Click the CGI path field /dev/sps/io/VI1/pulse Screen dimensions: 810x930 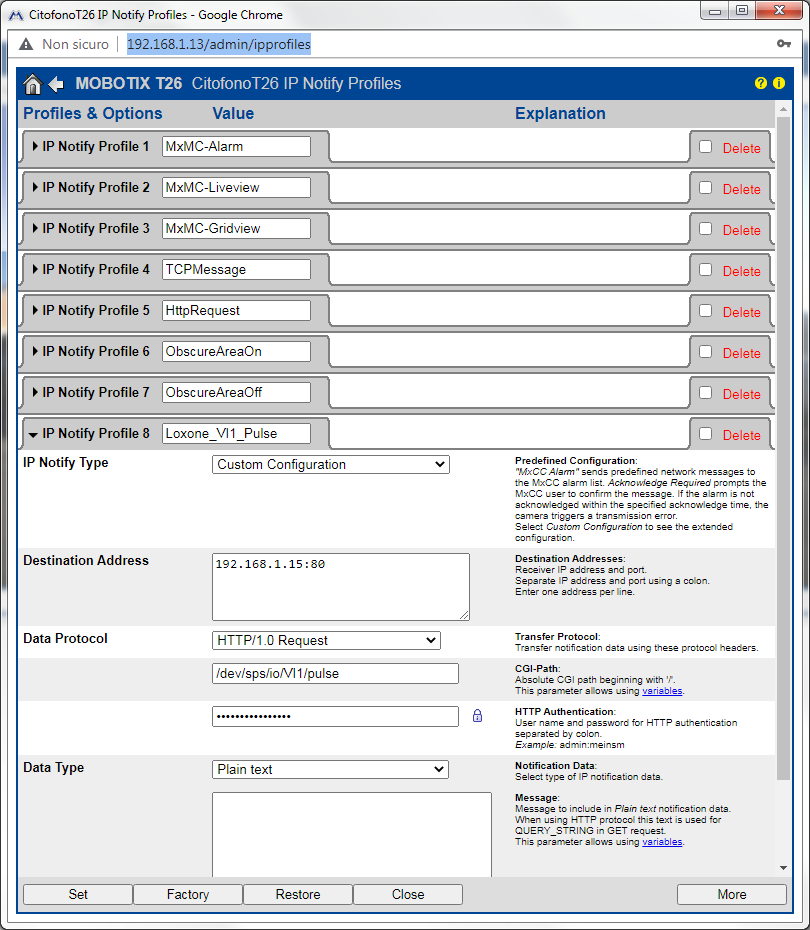click(335, 673)
